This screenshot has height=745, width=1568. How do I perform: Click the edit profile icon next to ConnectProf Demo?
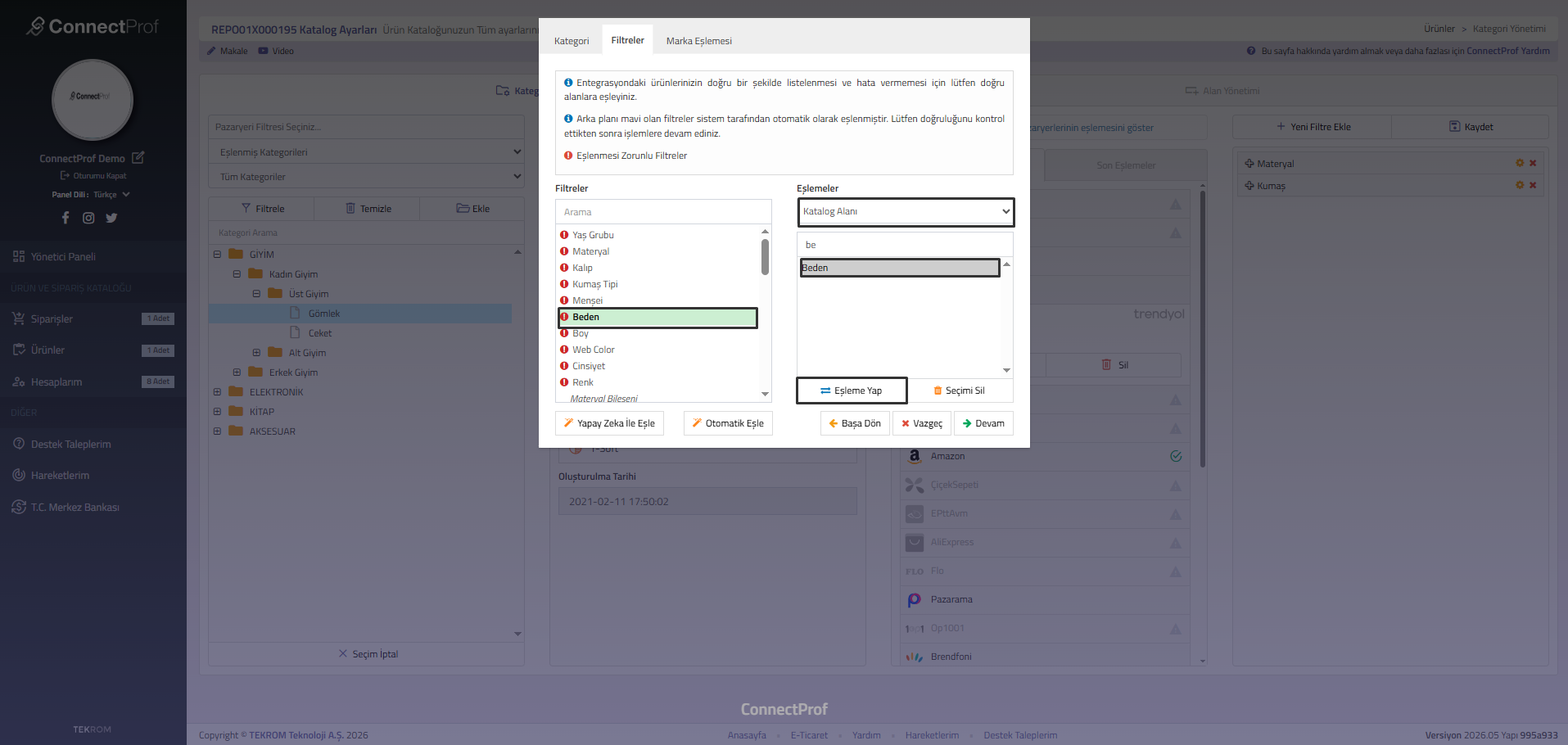point(138,157)
